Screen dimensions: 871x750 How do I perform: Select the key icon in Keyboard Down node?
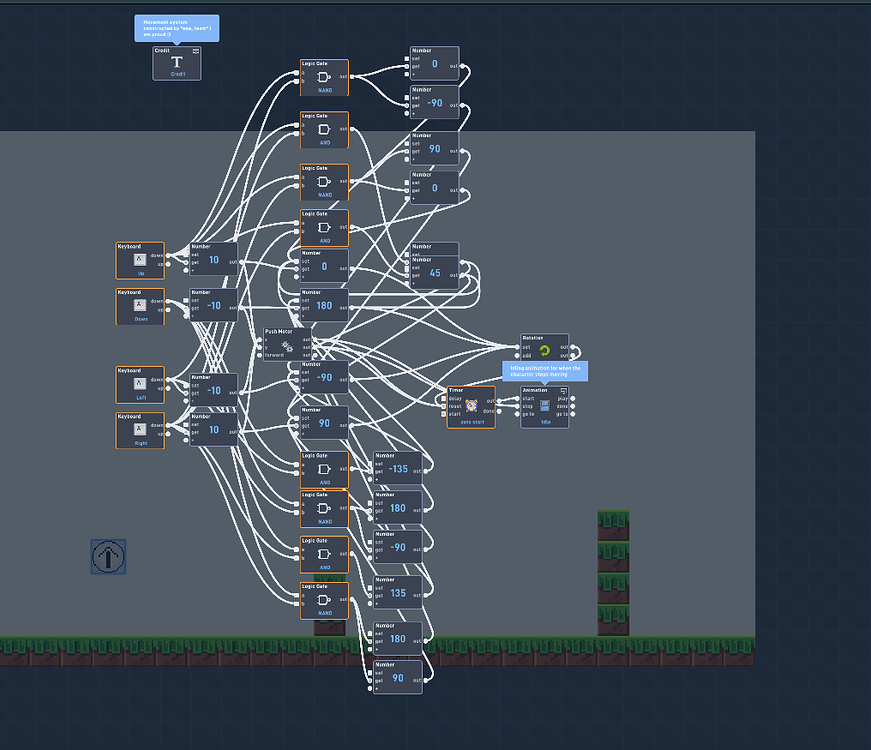click(x=140, y=305)
